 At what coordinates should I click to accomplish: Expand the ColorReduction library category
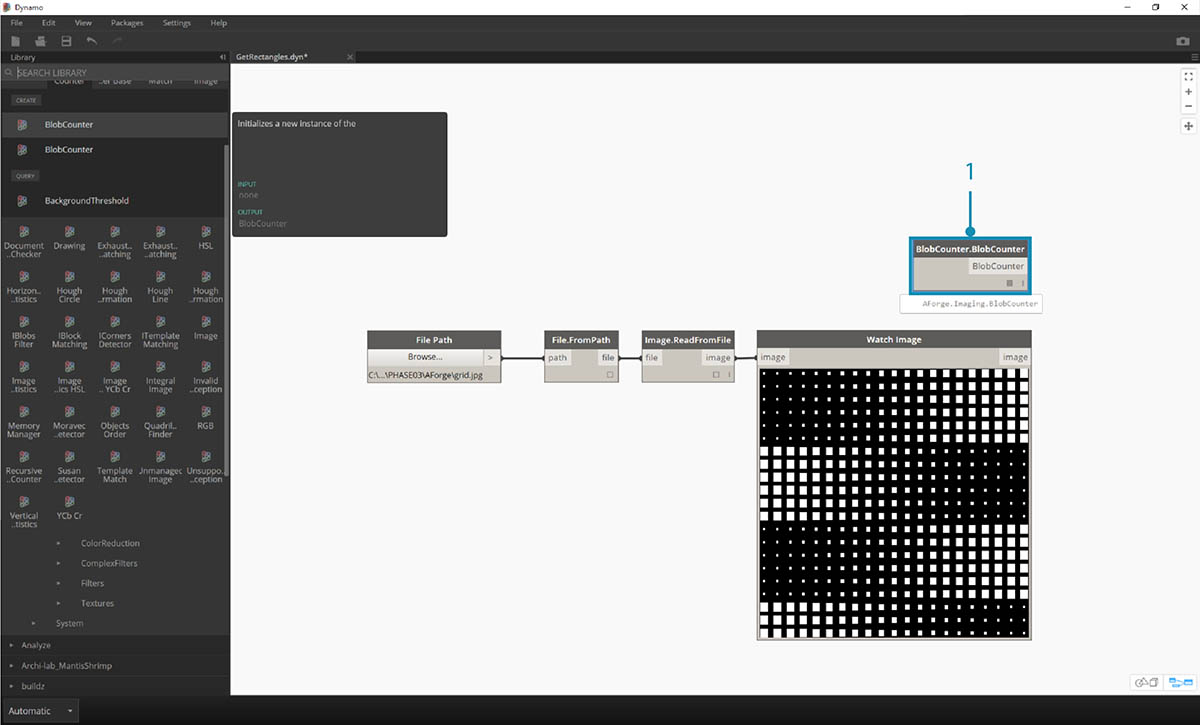[110, 543]
